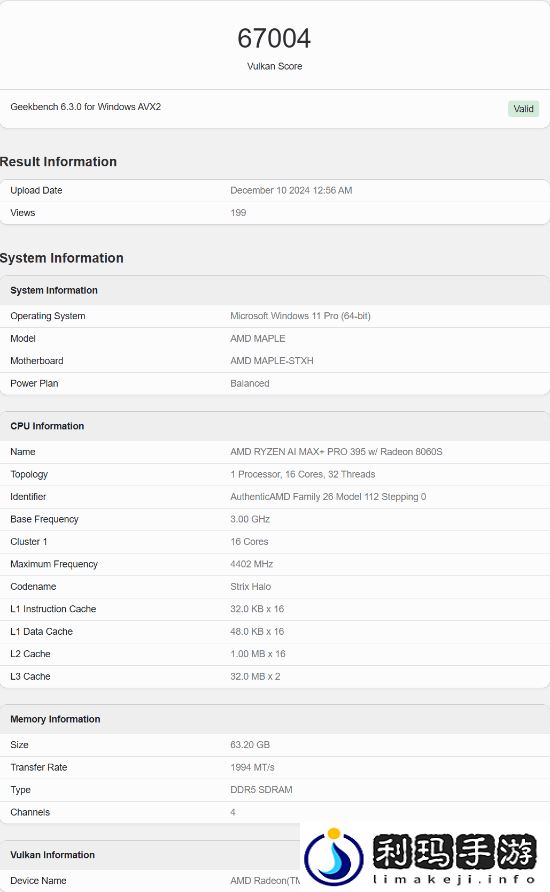Select memory type DDR5 SDRAM
This screenshot has width=550, height=892.
tap(261, 790)
